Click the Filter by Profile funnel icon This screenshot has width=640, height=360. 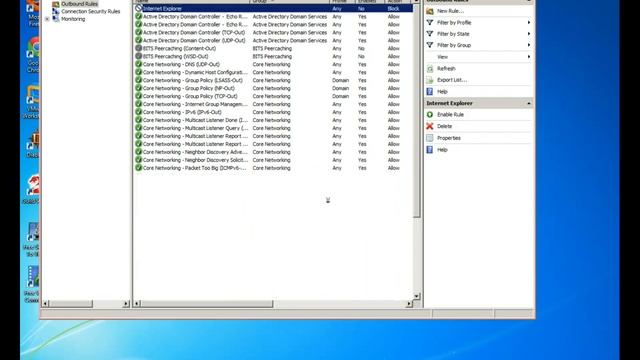(430, 22)
